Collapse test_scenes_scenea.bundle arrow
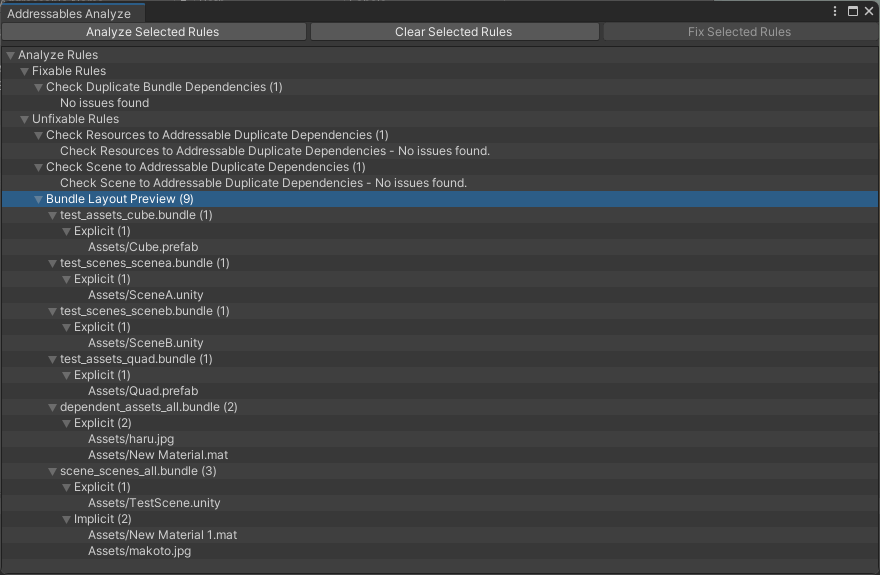The width and height of the screenshot is (880, 575). coord(52,264)
